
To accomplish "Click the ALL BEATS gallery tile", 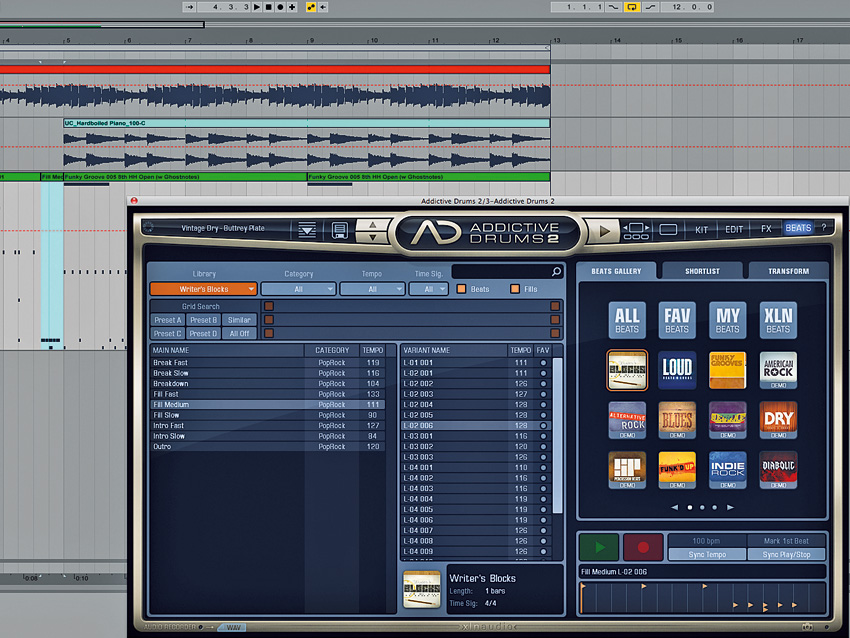I will coord(627,320).
